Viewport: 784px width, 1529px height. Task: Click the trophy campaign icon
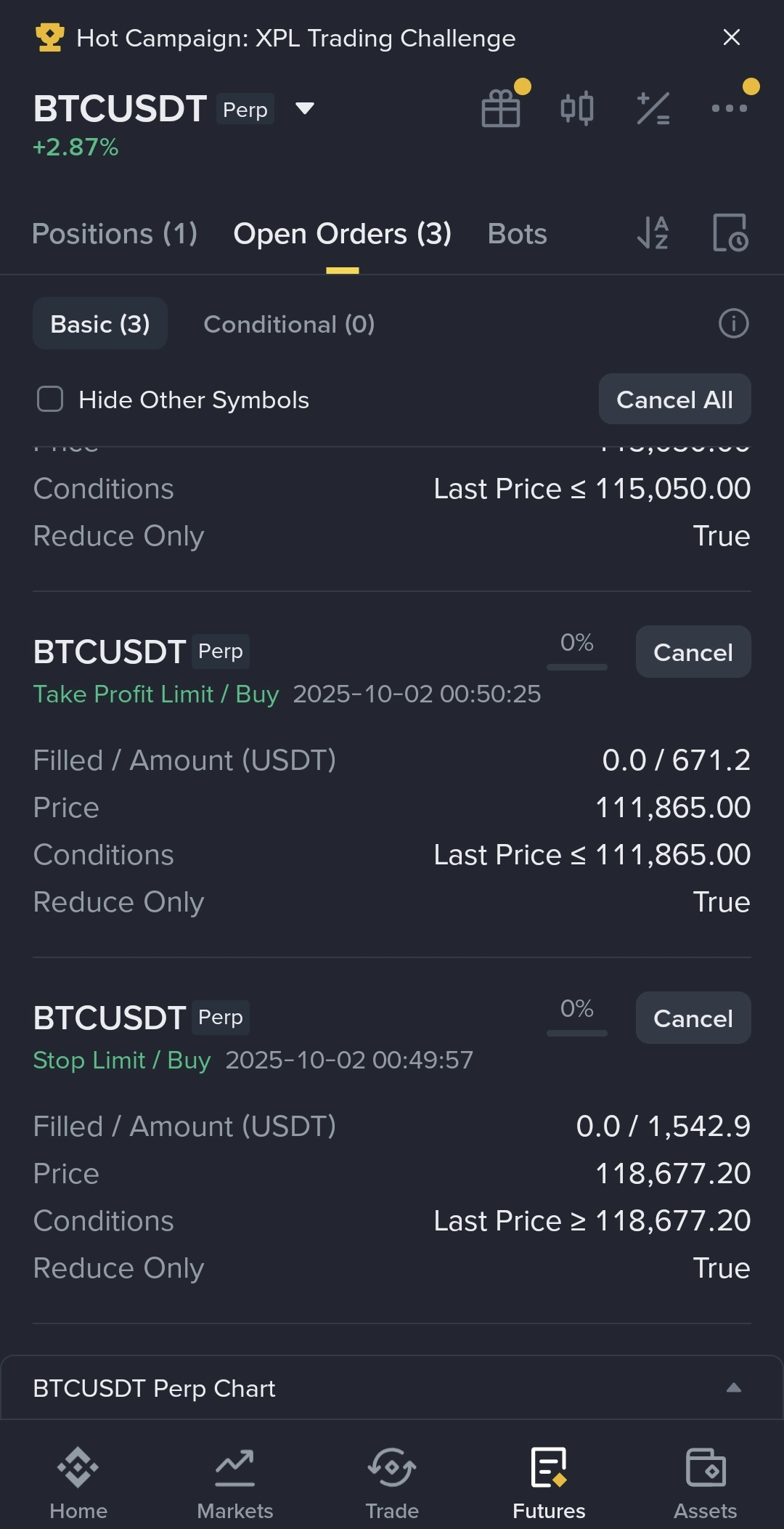(49, 38)
